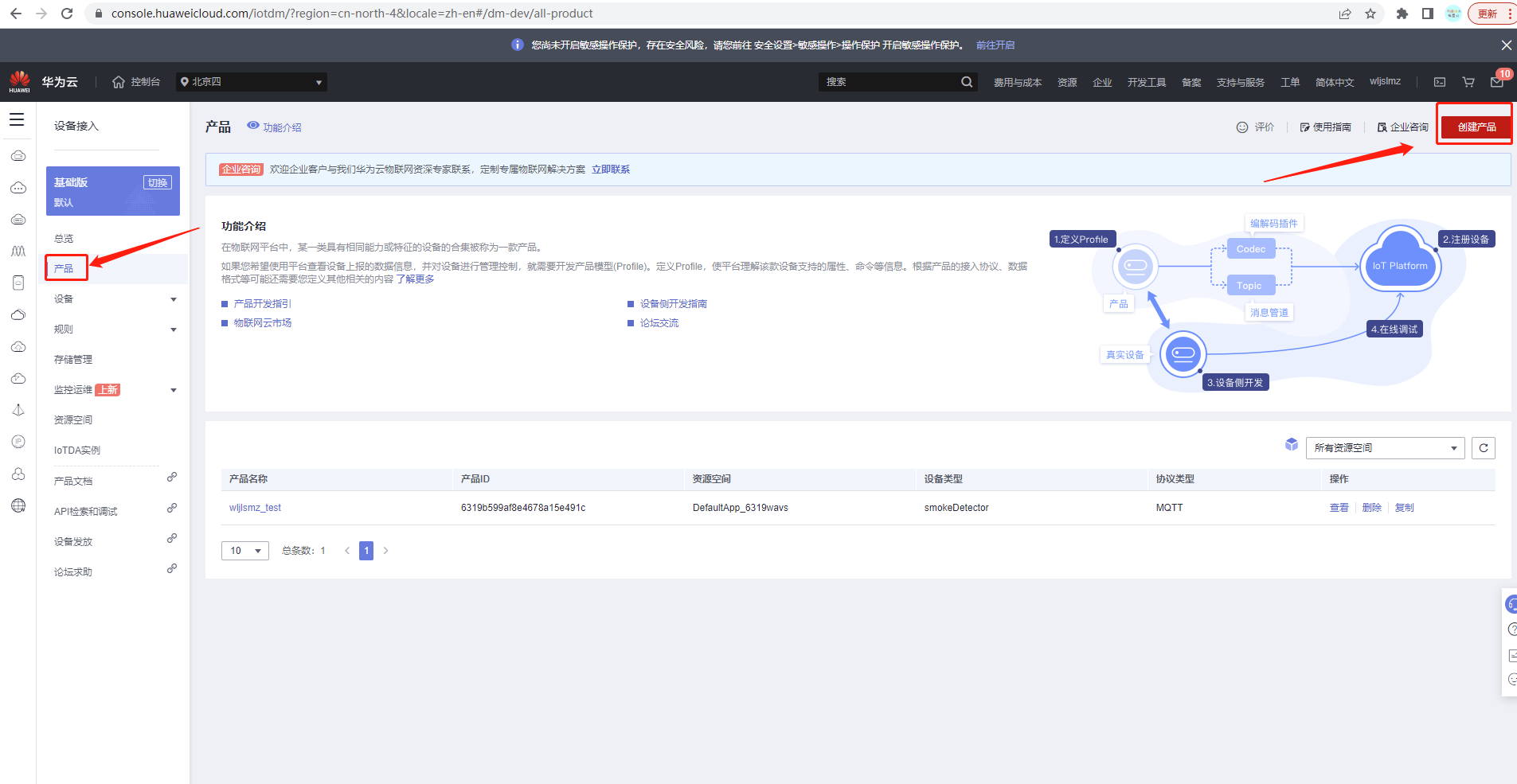Click 删除 for wljlsmz_test
Image resolution: width=1517 pixels, height=784 pixels.
click(x=1372, y=508)
